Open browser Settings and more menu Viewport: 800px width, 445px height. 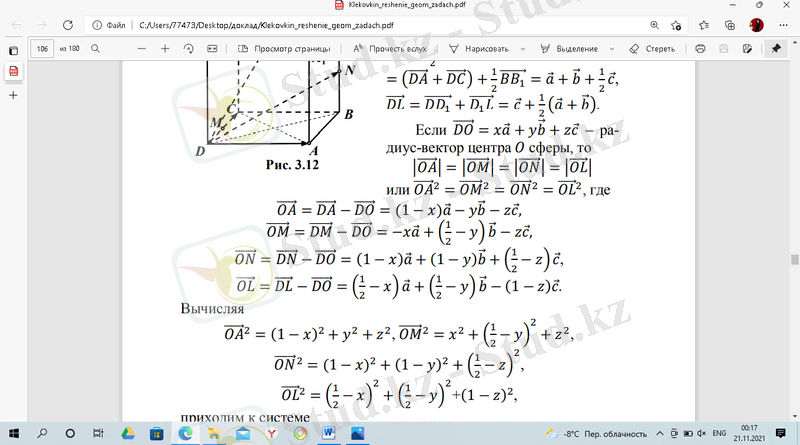click(x=783, y=25)
